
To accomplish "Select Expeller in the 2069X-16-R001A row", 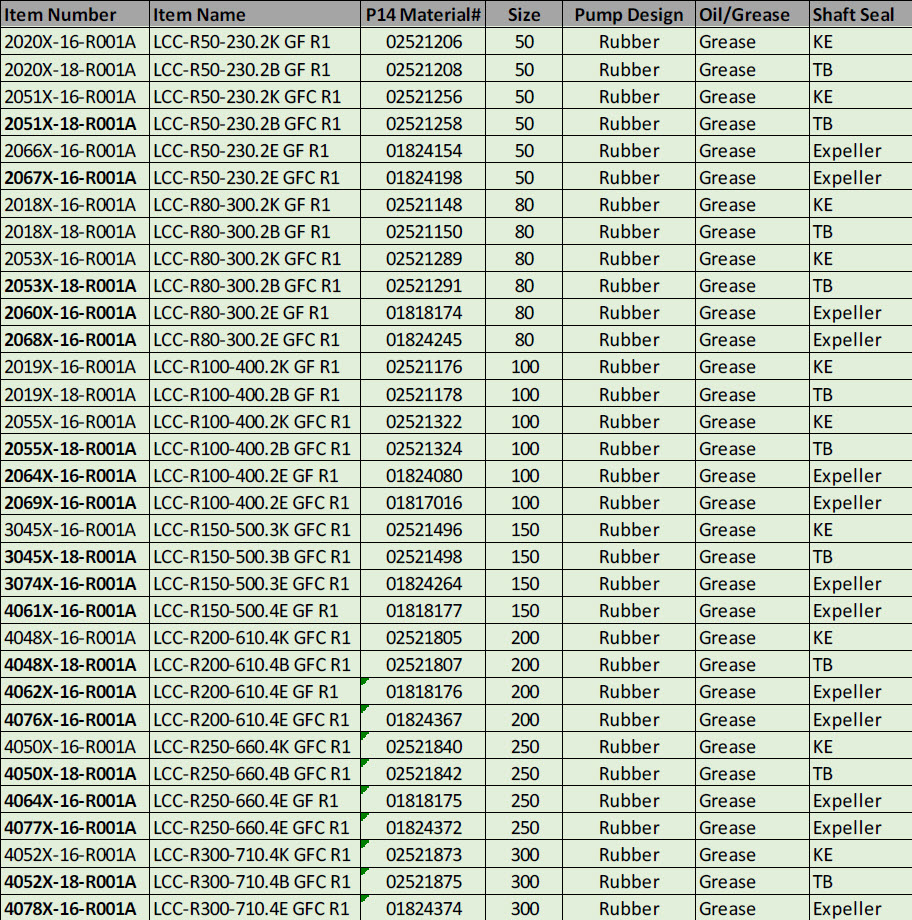I will (861, 502).
